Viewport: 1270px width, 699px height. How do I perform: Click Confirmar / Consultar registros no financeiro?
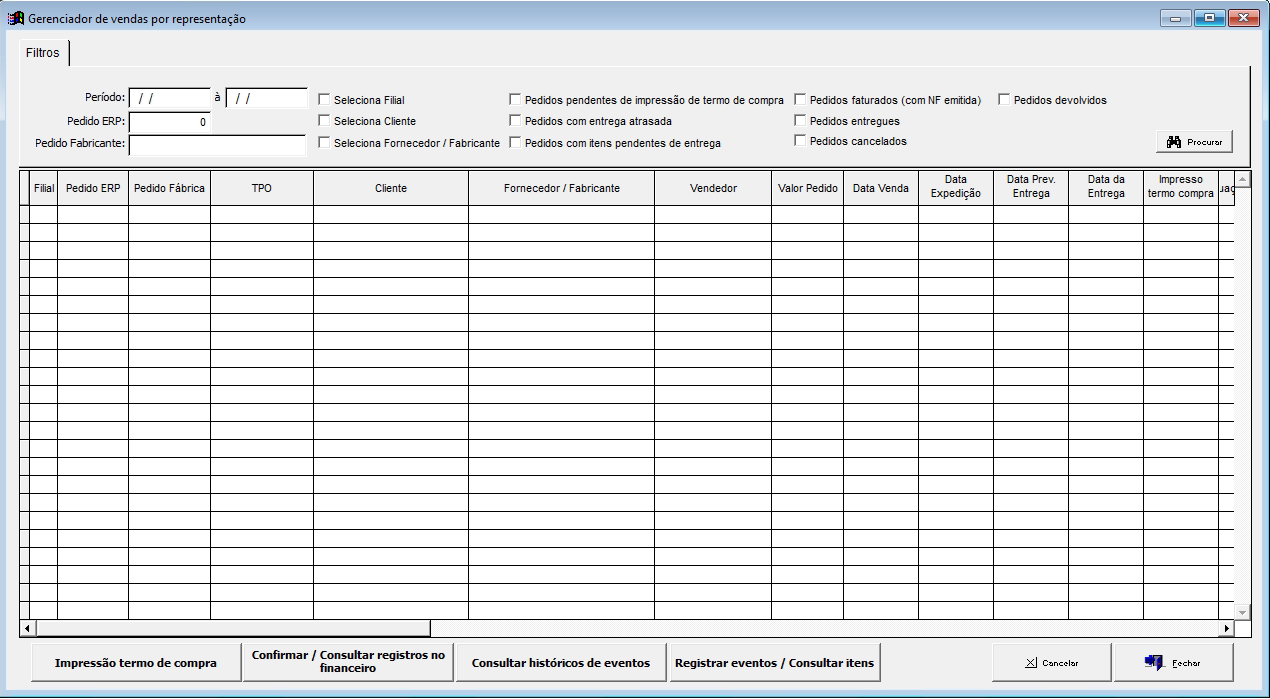coord(348,662)
